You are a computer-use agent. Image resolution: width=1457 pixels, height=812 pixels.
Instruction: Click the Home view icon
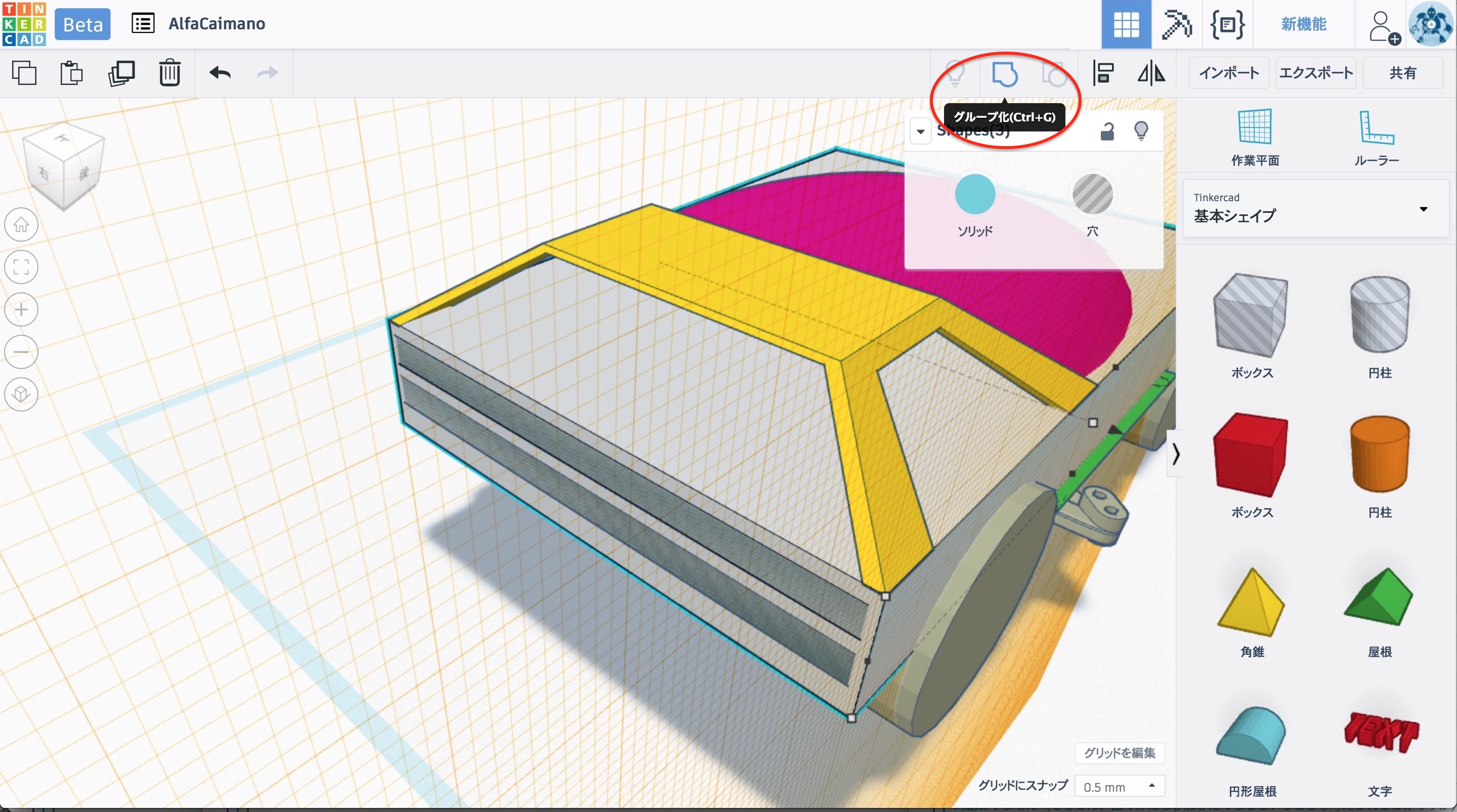[x=21, y=224]
